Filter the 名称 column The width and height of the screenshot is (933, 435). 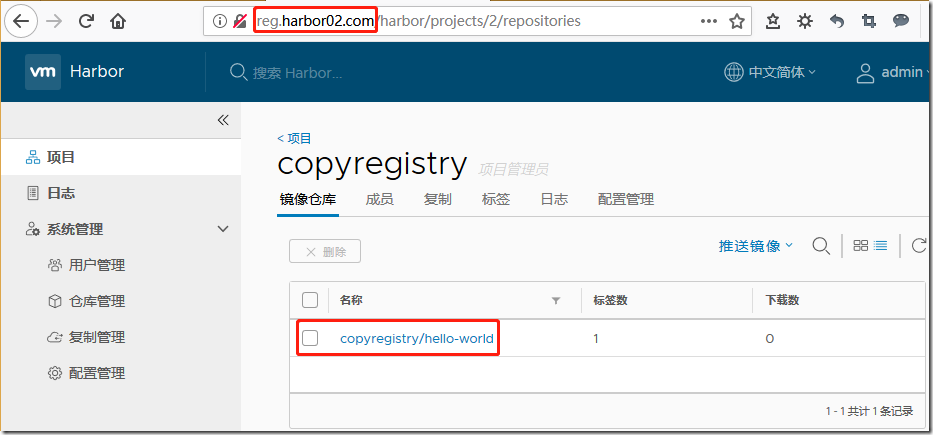click(x=556, y=300)
